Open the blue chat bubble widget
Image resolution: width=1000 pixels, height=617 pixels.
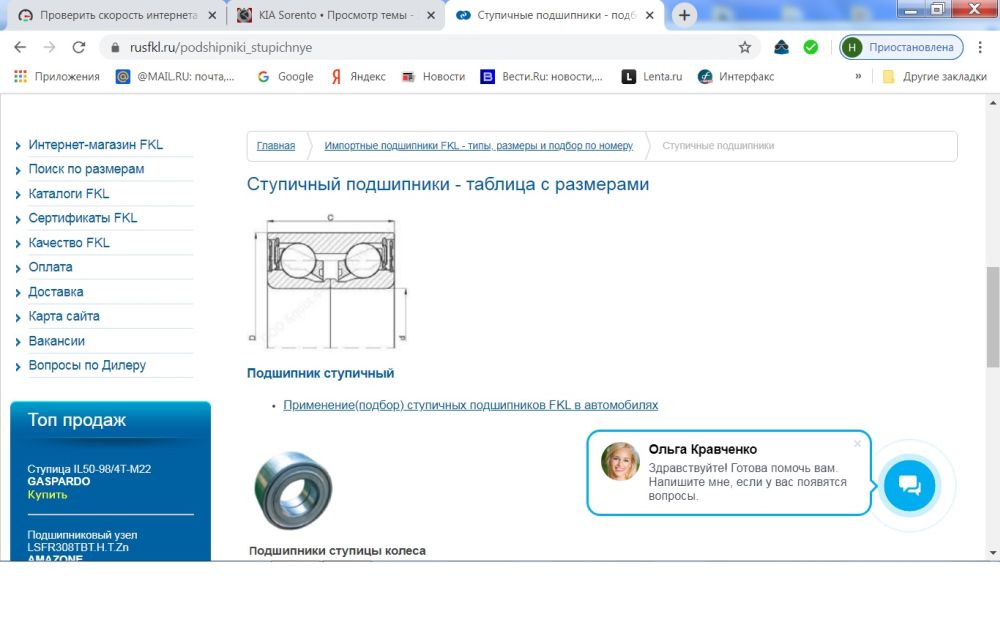909,486
